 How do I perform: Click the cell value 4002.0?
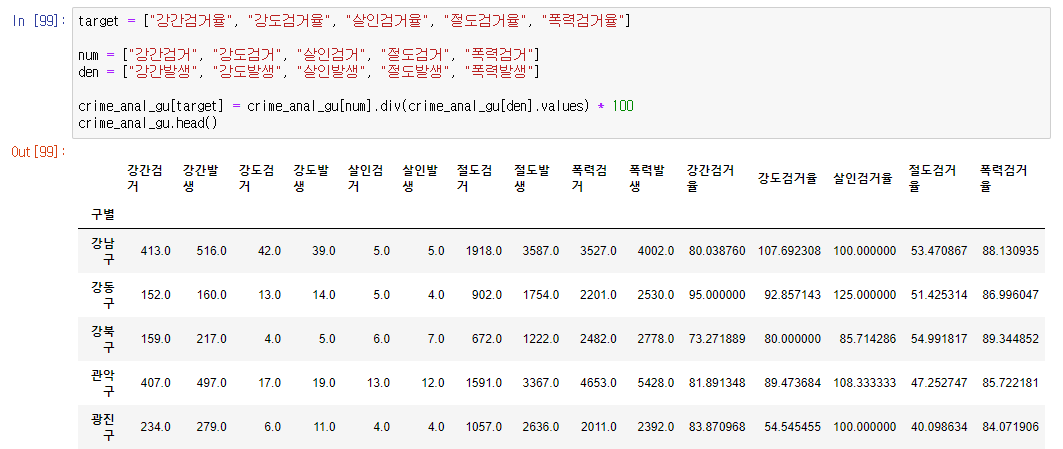[x=655, y=251]
